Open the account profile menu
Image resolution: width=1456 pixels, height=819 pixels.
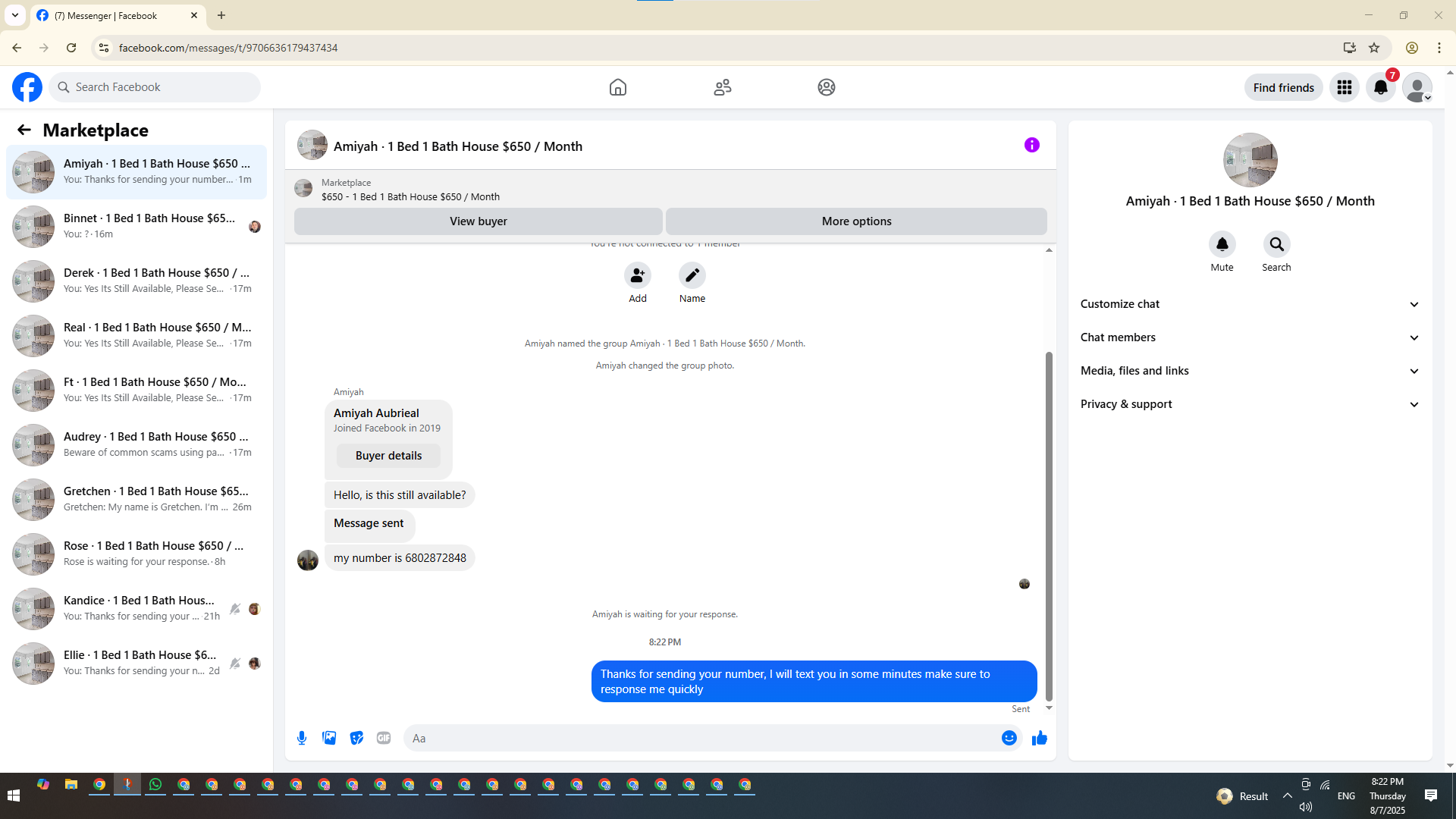pos(1417,87)
